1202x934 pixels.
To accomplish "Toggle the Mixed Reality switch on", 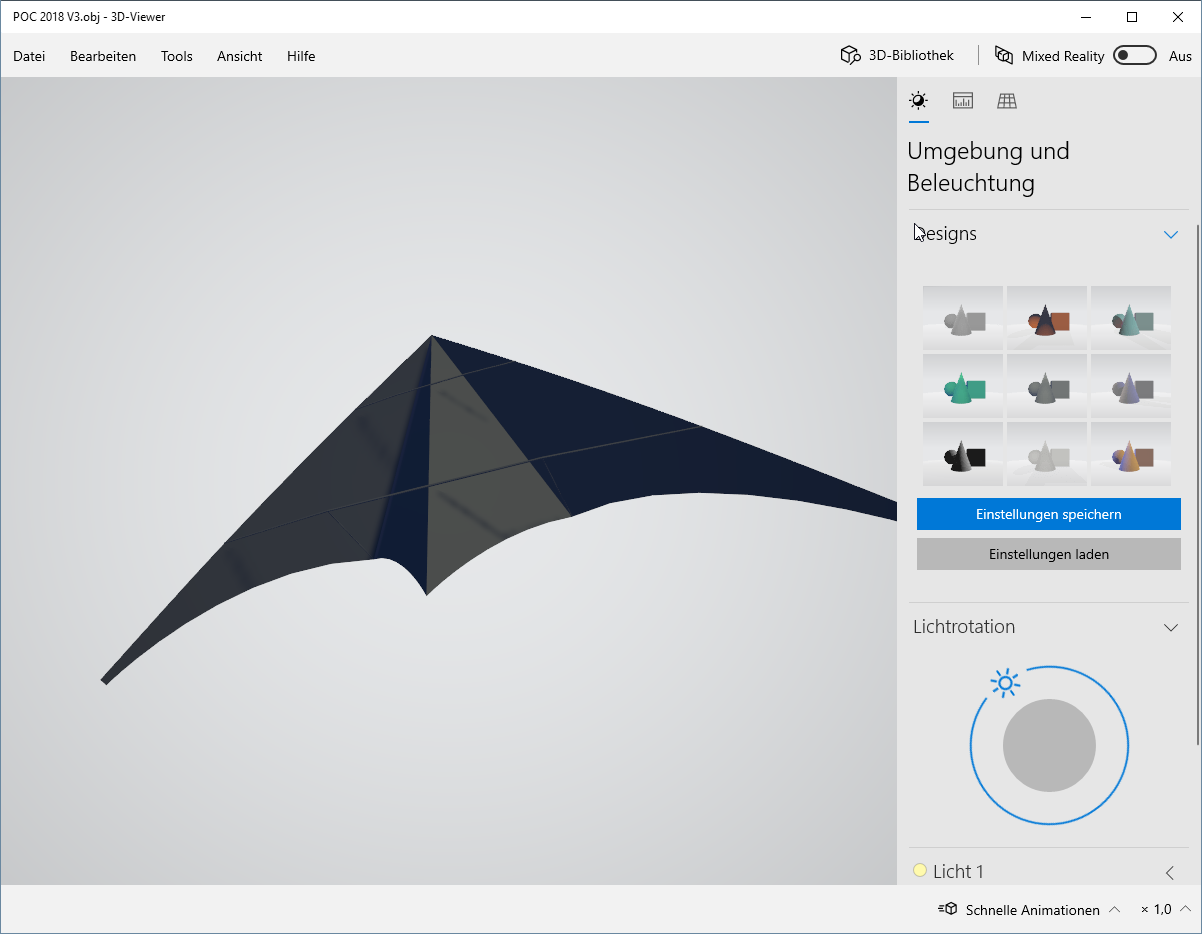I will (1135, 56).
